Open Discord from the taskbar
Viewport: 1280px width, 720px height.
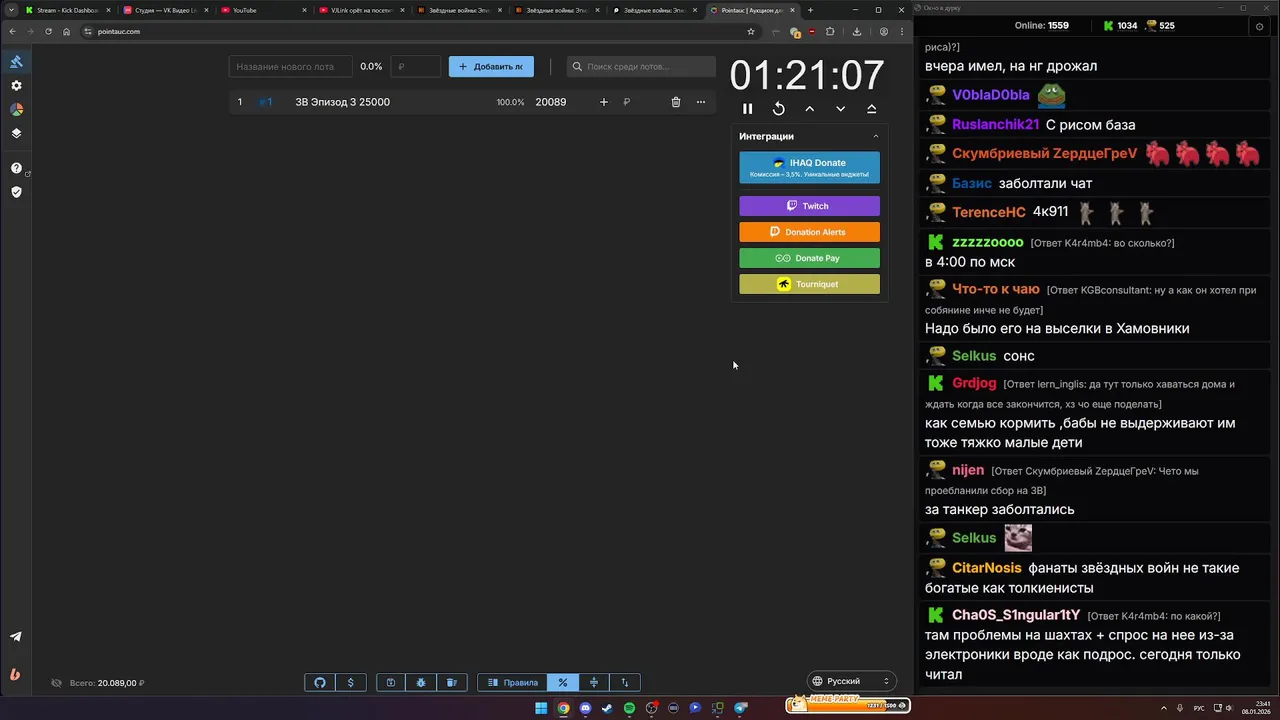(x=585, y=708)
